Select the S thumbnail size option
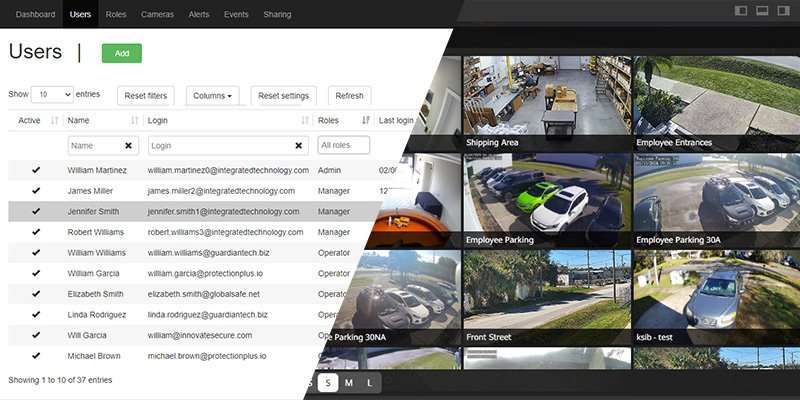Screen dimensions: 800x400 328,383
